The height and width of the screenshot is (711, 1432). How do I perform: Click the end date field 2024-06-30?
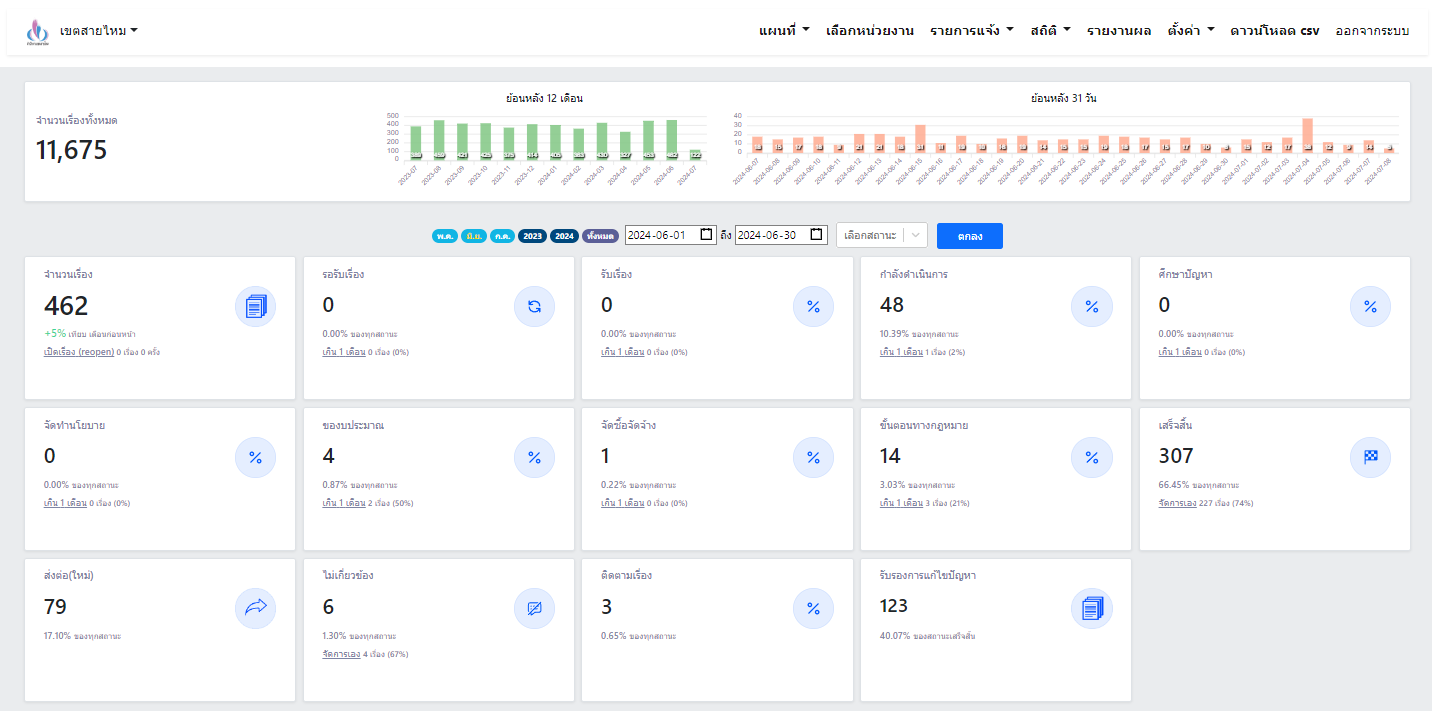click(771, 235)
